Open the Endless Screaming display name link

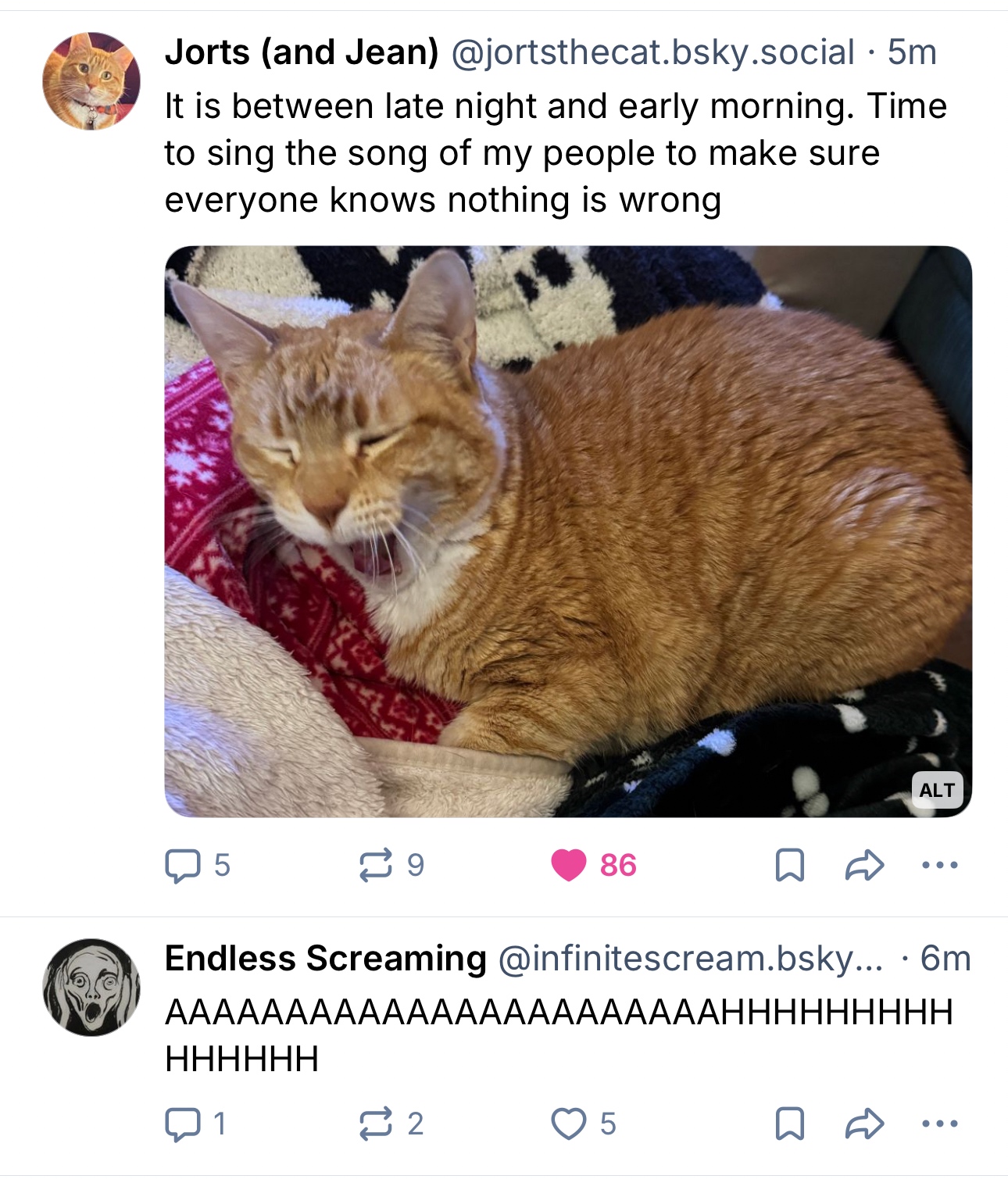[326, 959]
